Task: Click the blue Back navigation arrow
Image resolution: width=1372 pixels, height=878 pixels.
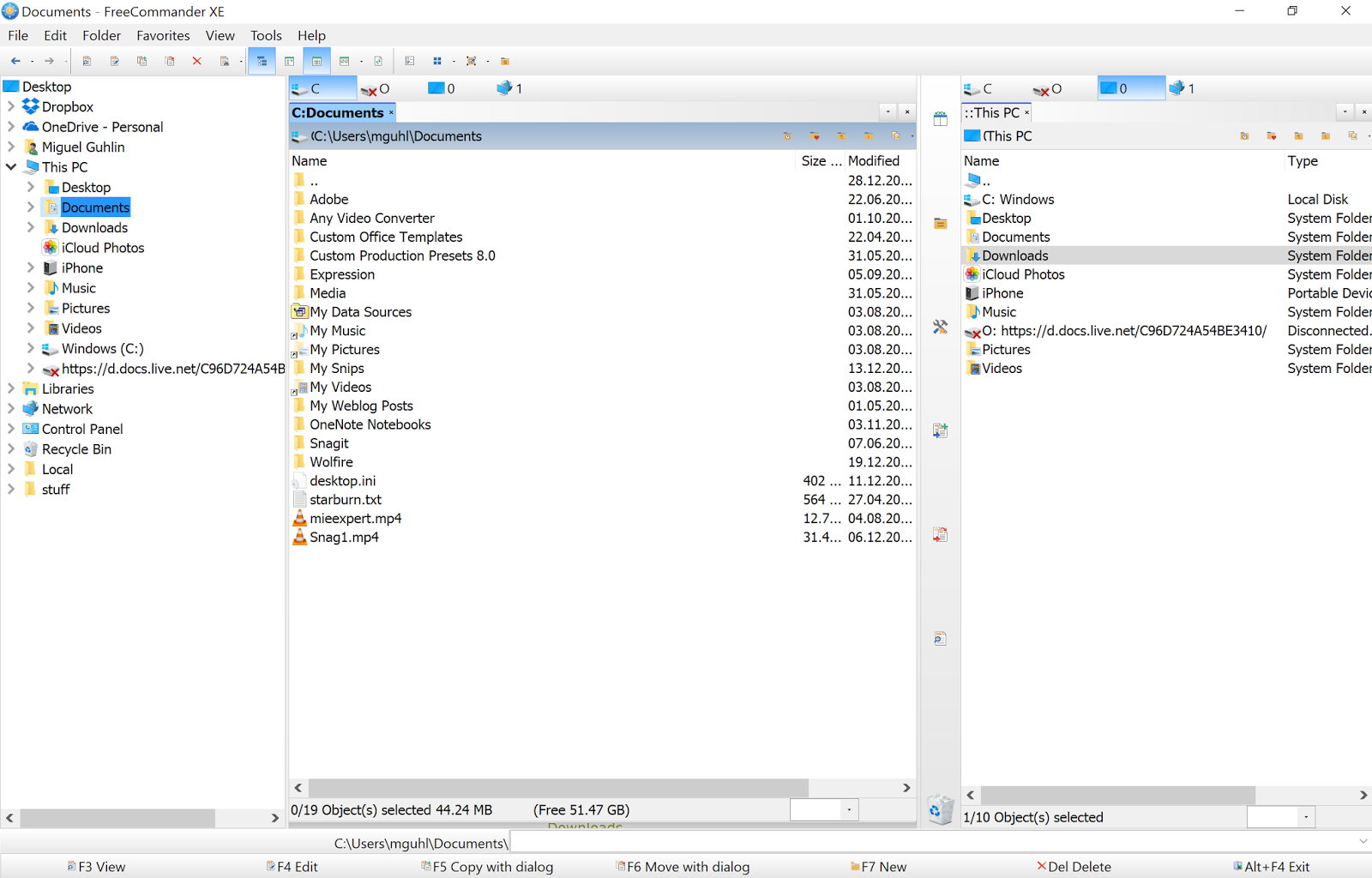Action: (x=15, y=61)
